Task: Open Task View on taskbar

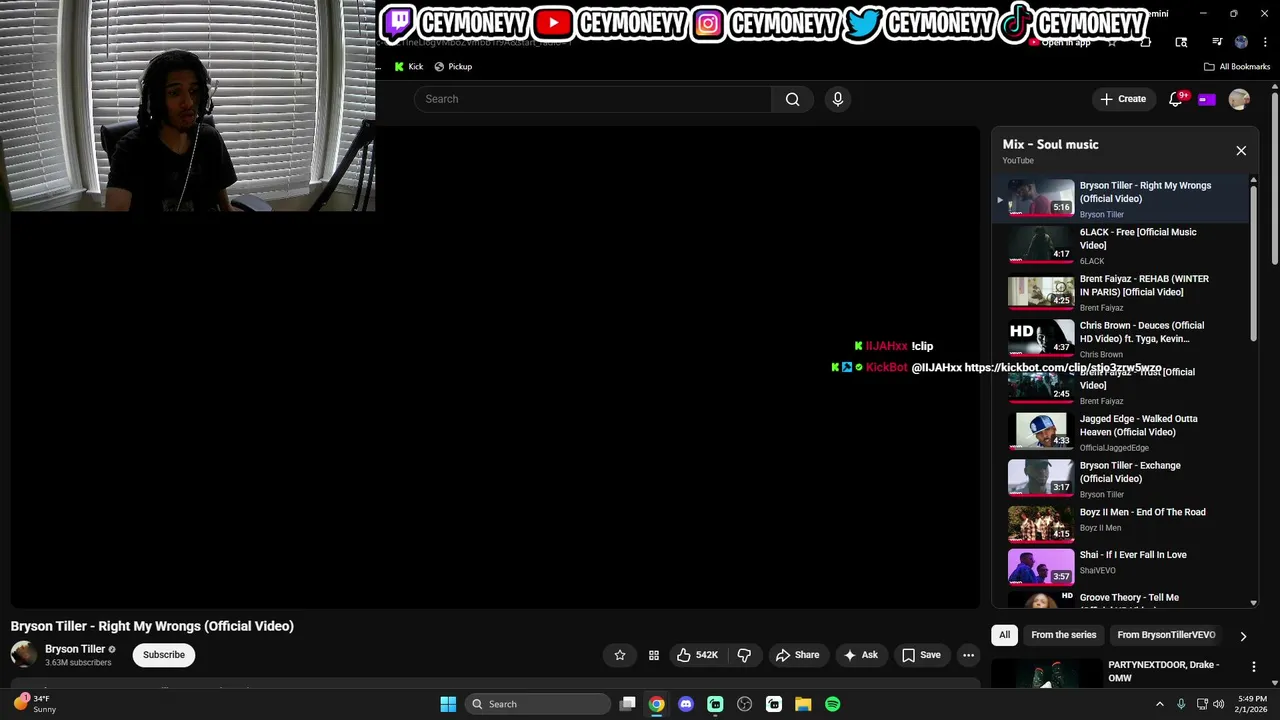Action: pos(628,704)
